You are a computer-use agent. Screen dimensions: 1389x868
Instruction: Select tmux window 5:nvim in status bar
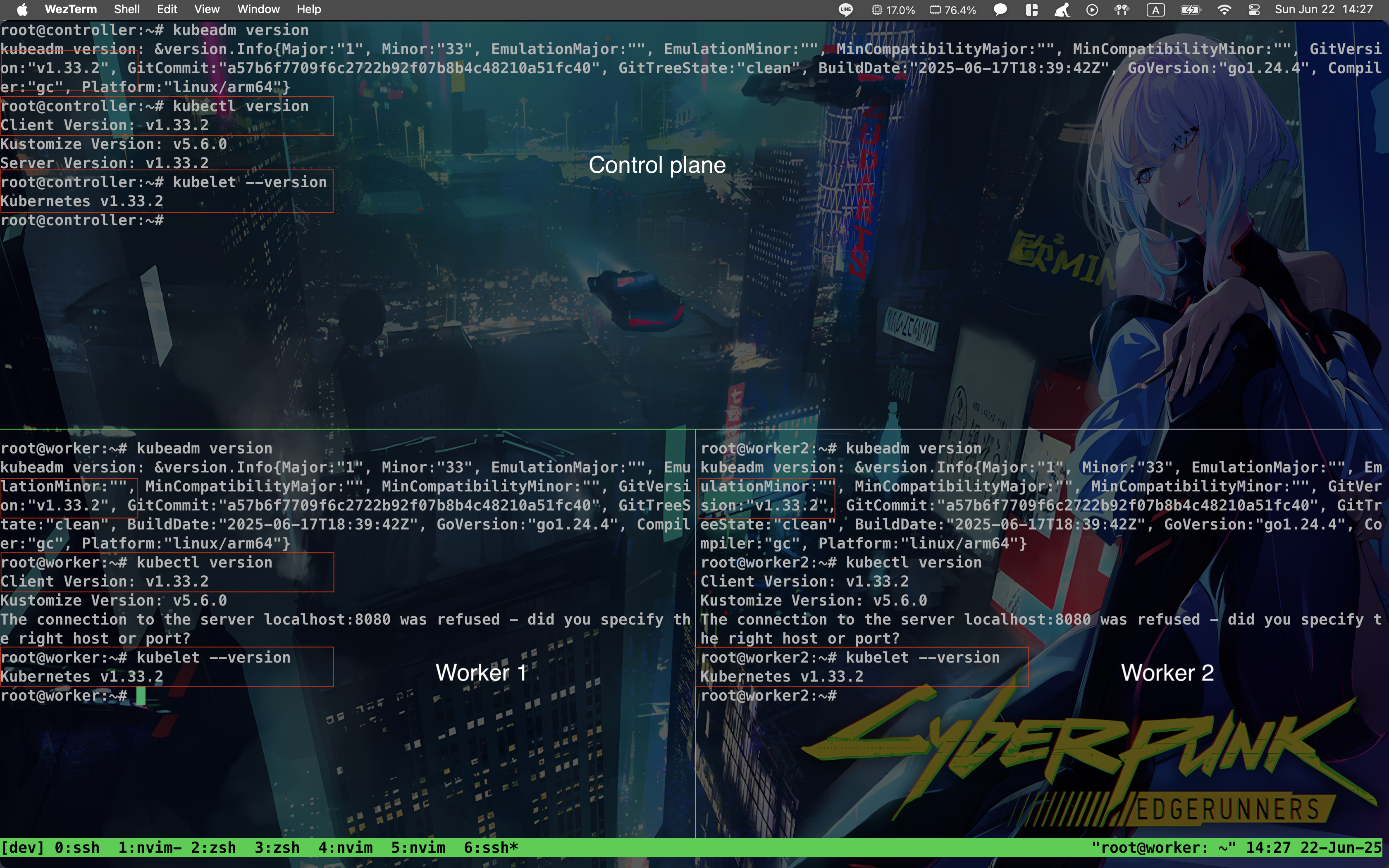[x=418, y=847]
